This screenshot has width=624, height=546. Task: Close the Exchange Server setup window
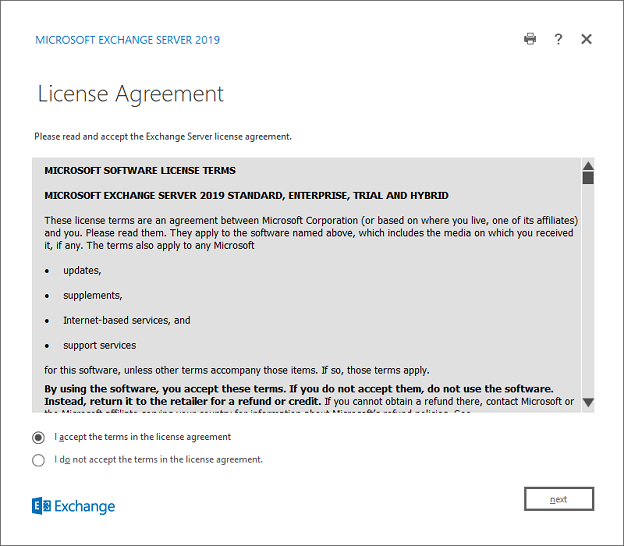pos(587,39)
